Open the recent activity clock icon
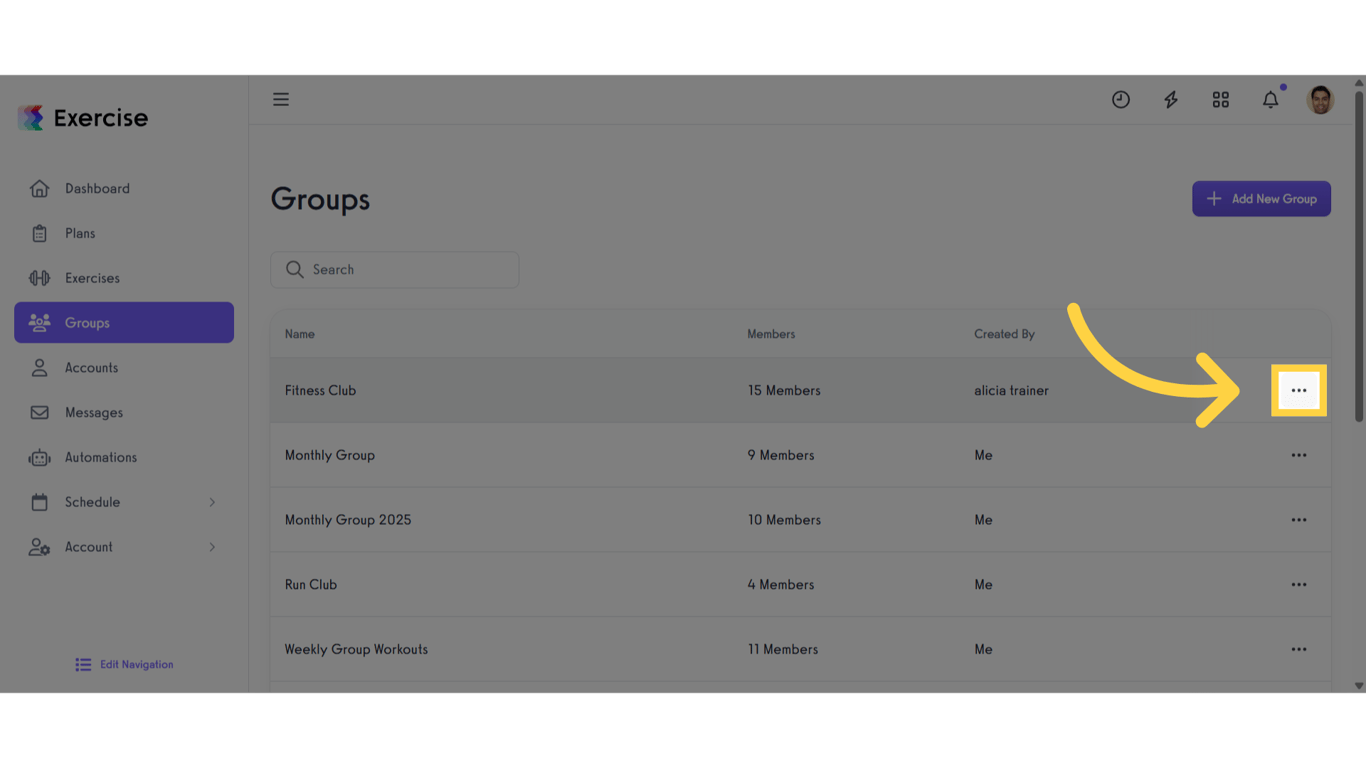This screenshot has height=768, width=1366. tap(1120, 99)
